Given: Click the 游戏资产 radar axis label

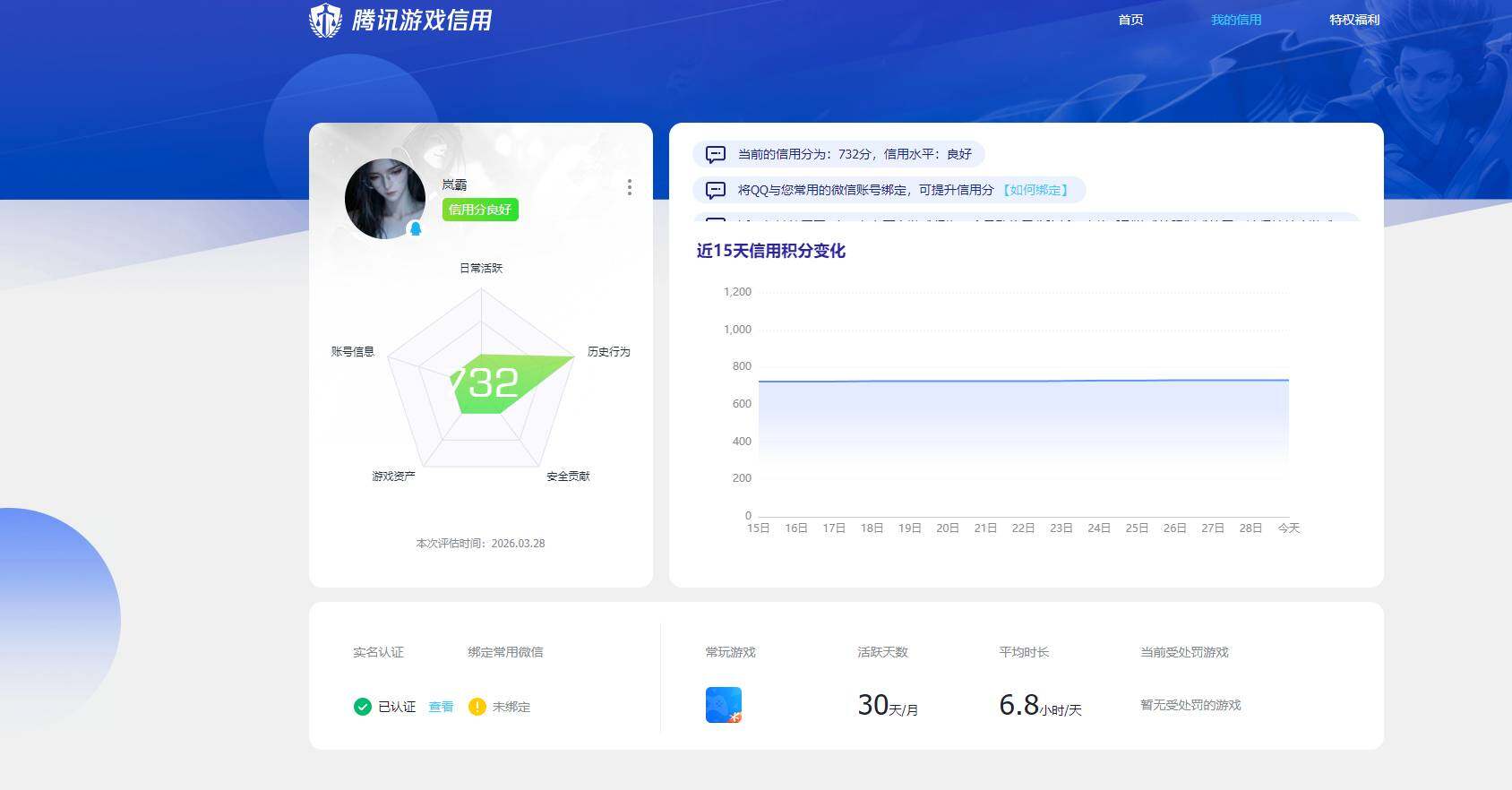Looking at the screenshot, I should point(394,476).
